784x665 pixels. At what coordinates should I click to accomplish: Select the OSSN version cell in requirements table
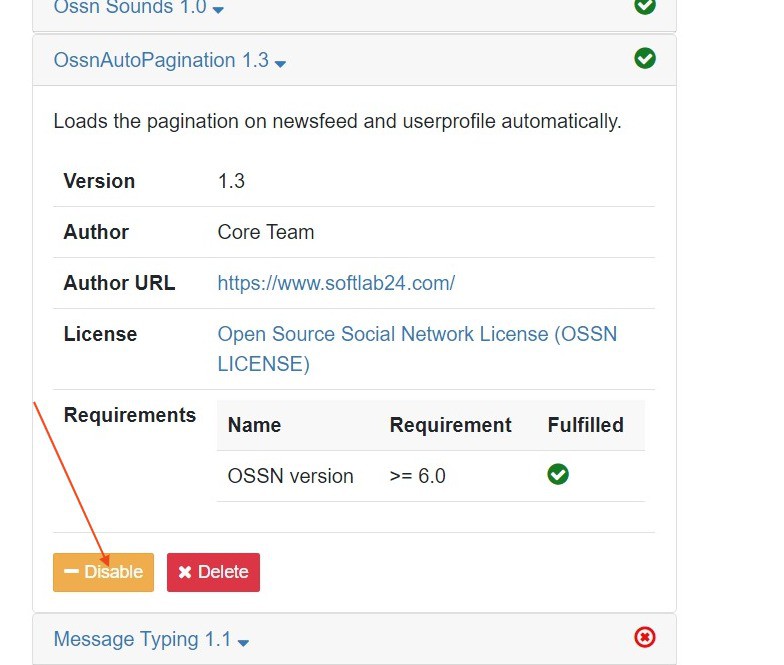290,476
